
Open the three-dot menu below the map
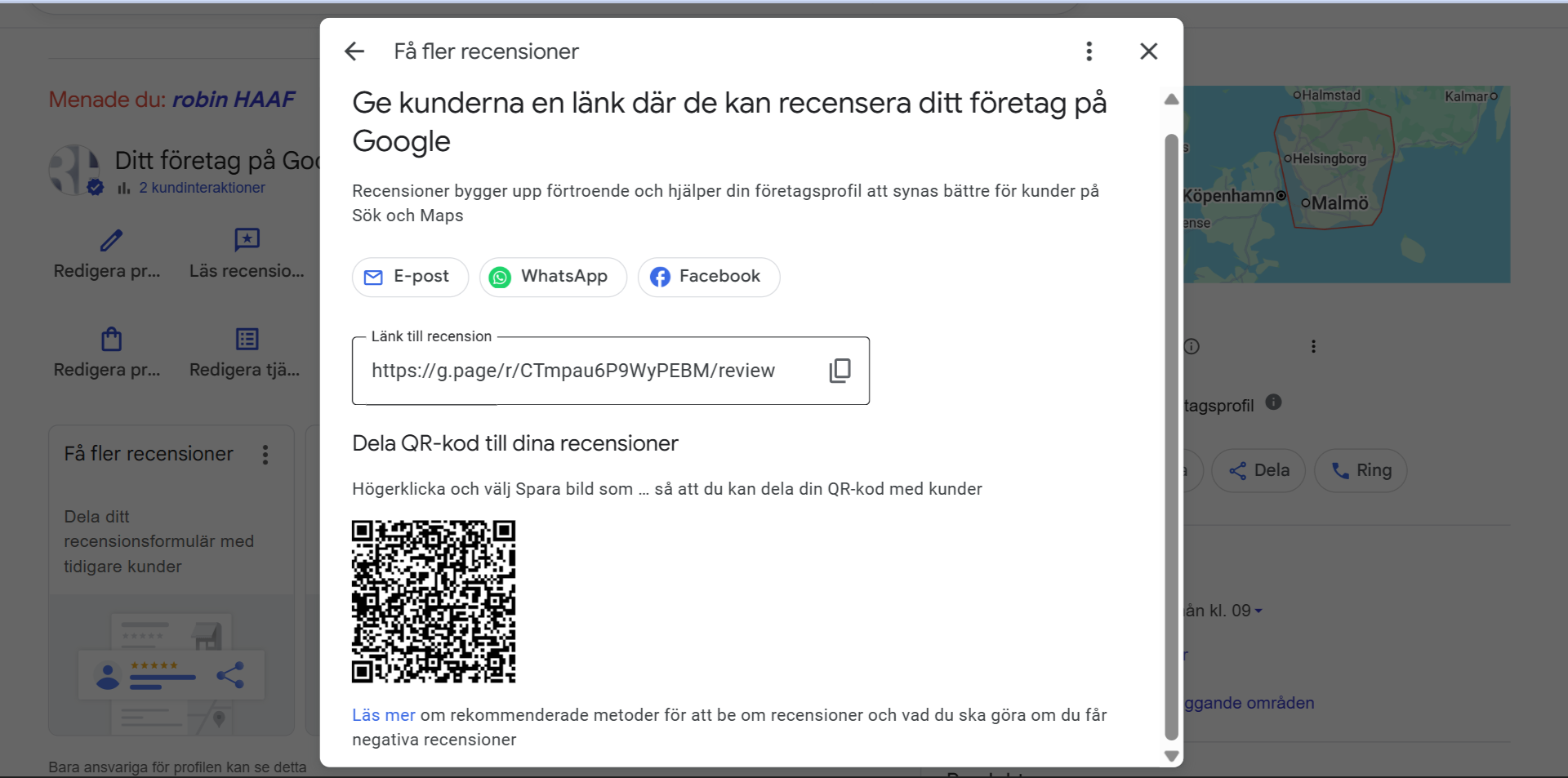pyautogui.click(x=1313, y=346)
